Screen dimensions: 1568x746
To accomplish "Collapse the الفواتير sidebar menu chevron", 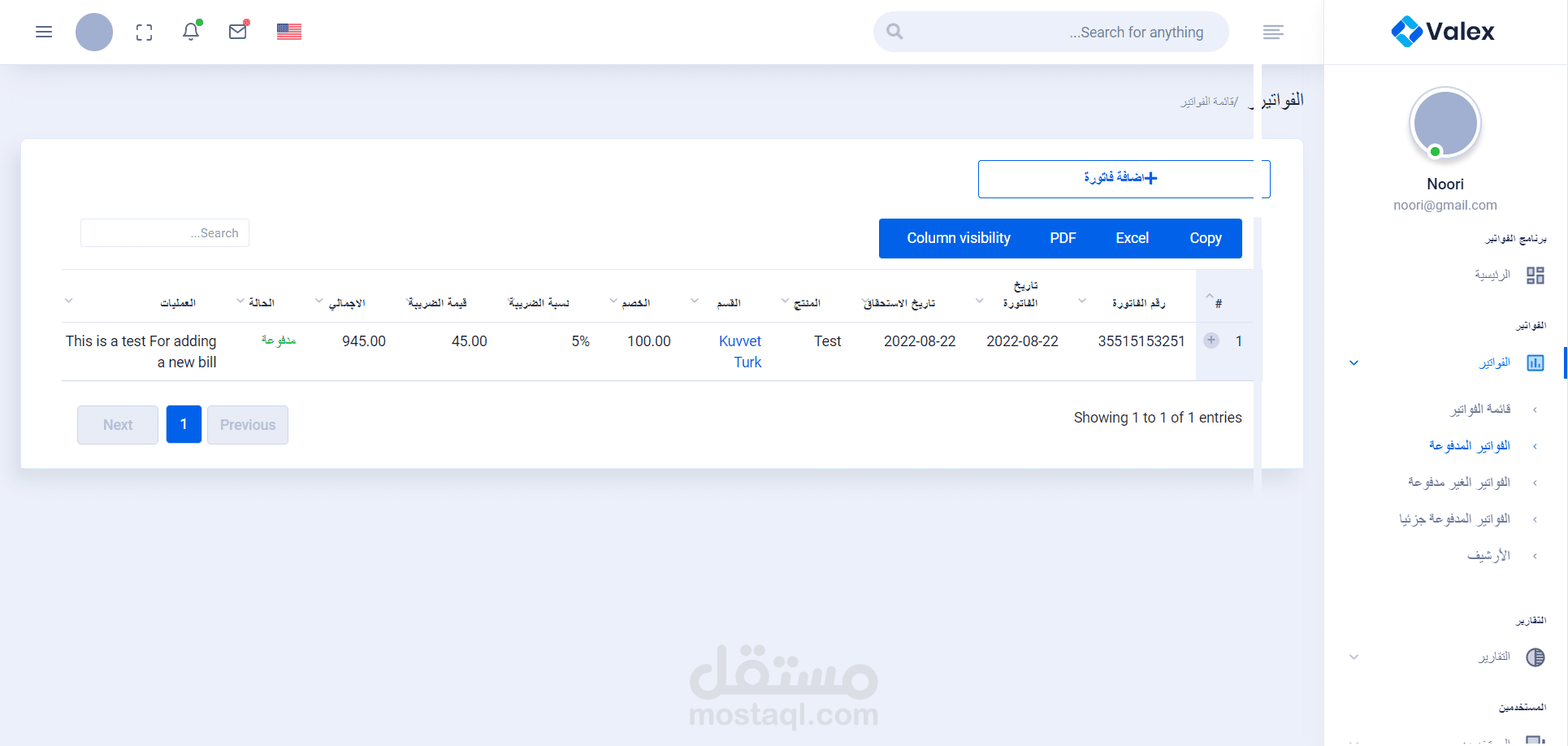I will click(x=1354, y=362).
